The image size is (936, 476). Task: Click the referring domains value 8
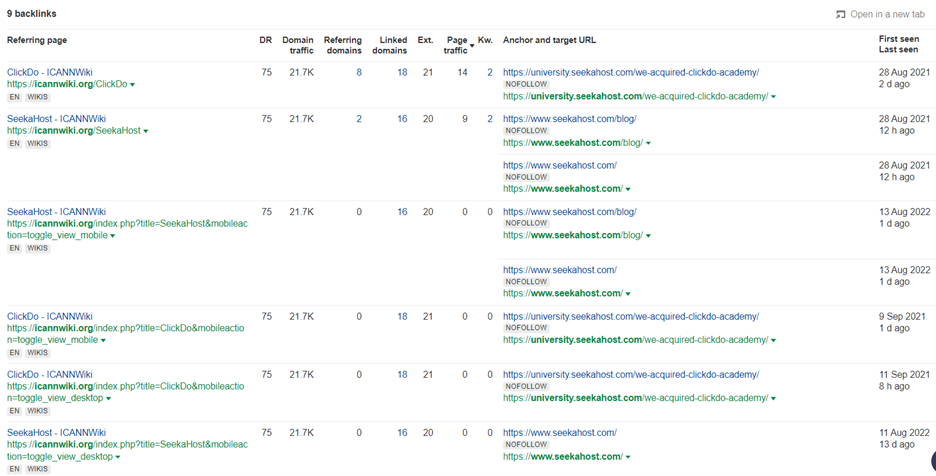[x=359, y=72]
